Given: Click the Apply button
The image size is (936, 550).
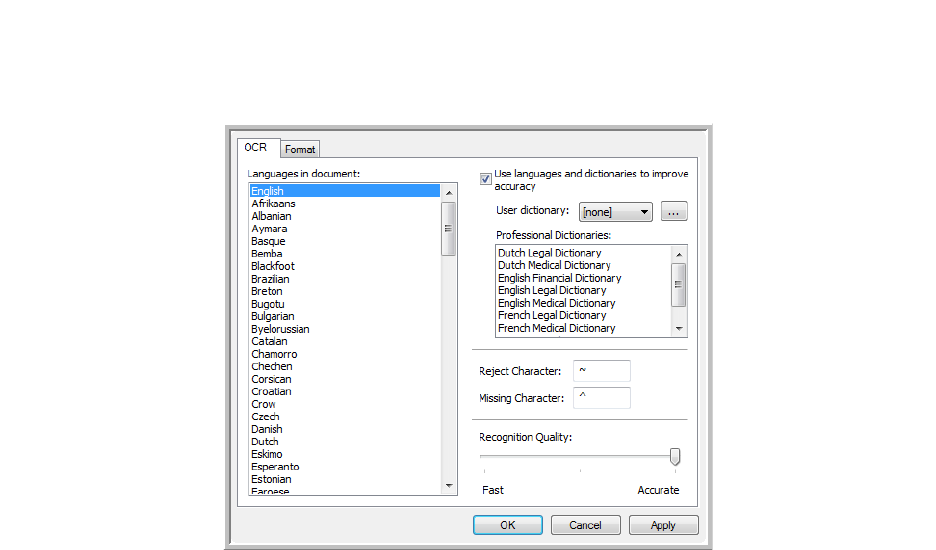Looking at the screenshot, I should point(663,525).
